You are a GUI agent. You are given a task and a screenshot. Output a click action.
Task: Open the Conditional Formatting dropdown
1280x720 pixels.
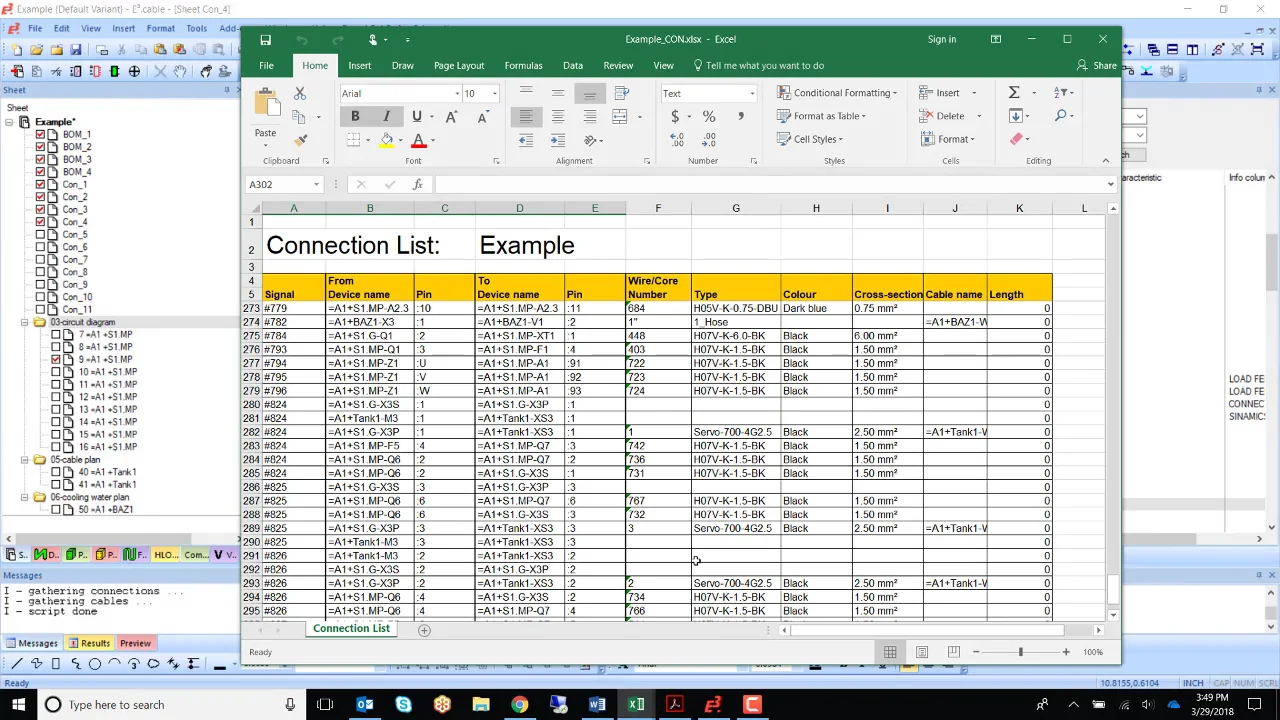[x=837, y=93]
